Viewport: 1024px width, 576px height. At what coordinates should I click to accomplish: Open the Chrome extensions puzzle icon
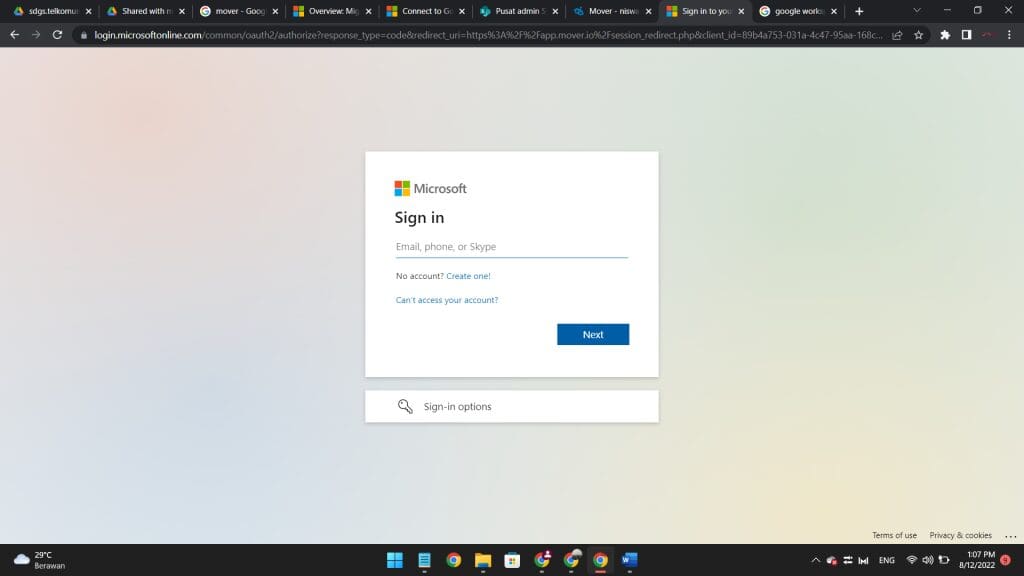(x=945, y=35)
